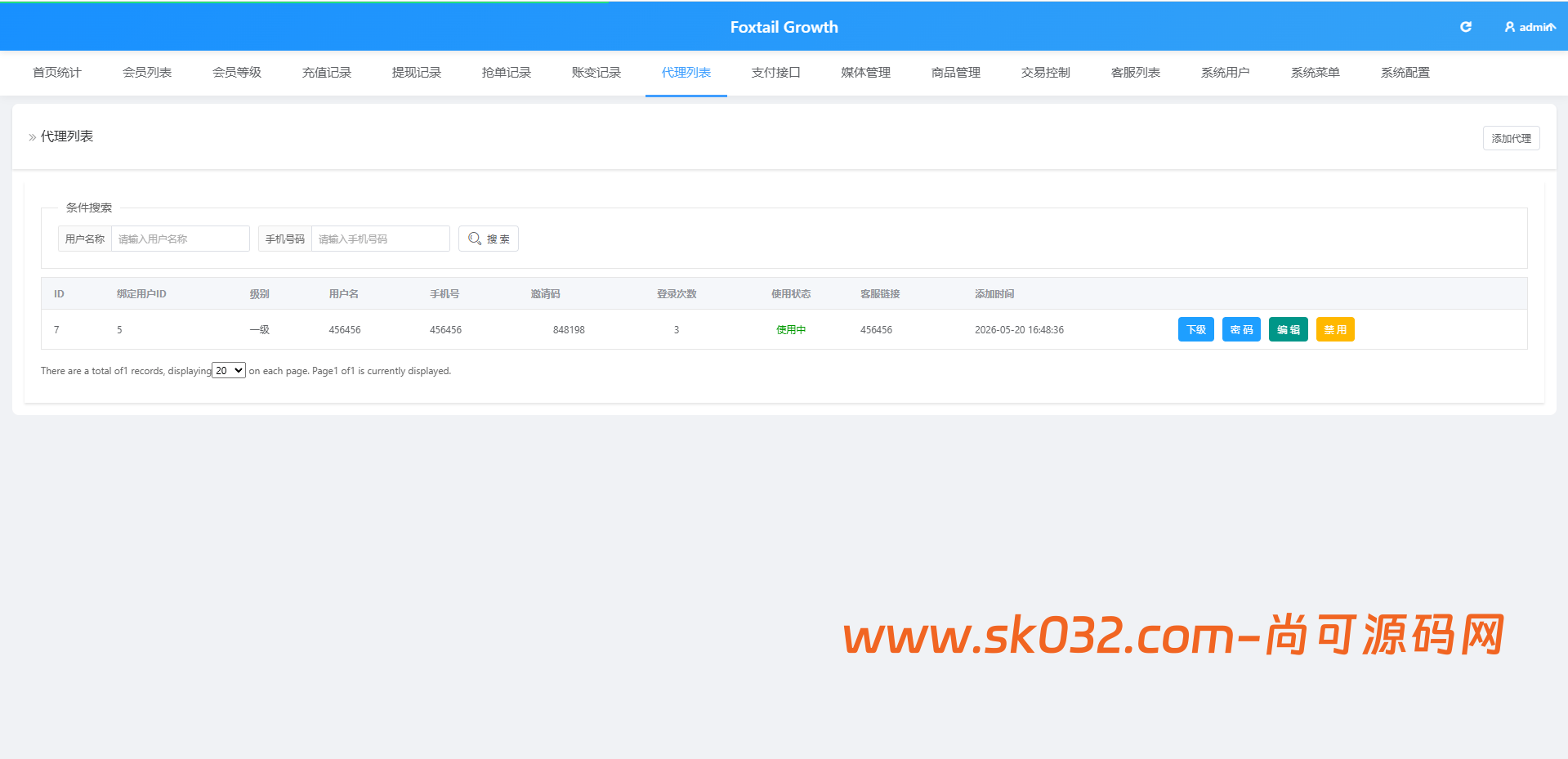Switch to the 媒体管理 tab

(866, 73)
